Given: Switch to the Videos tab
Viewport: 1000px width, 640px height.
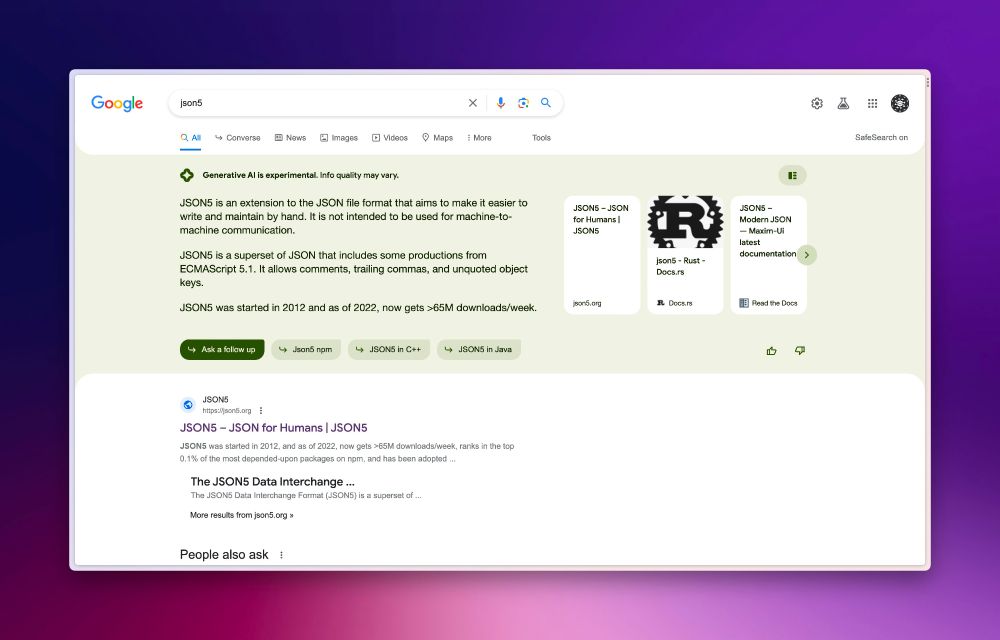Looking at the screenshot, I should point(390,138).
